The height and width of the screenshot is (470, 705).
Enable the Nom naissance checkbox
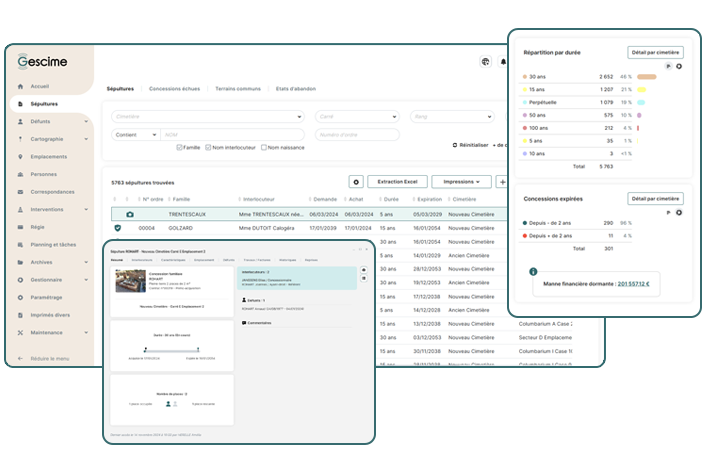pos(263,147)
